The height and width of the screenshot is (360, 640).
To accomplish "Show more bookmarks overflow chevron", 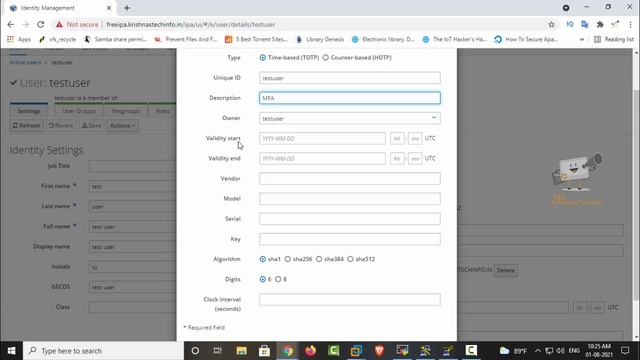I will point(582,39).
